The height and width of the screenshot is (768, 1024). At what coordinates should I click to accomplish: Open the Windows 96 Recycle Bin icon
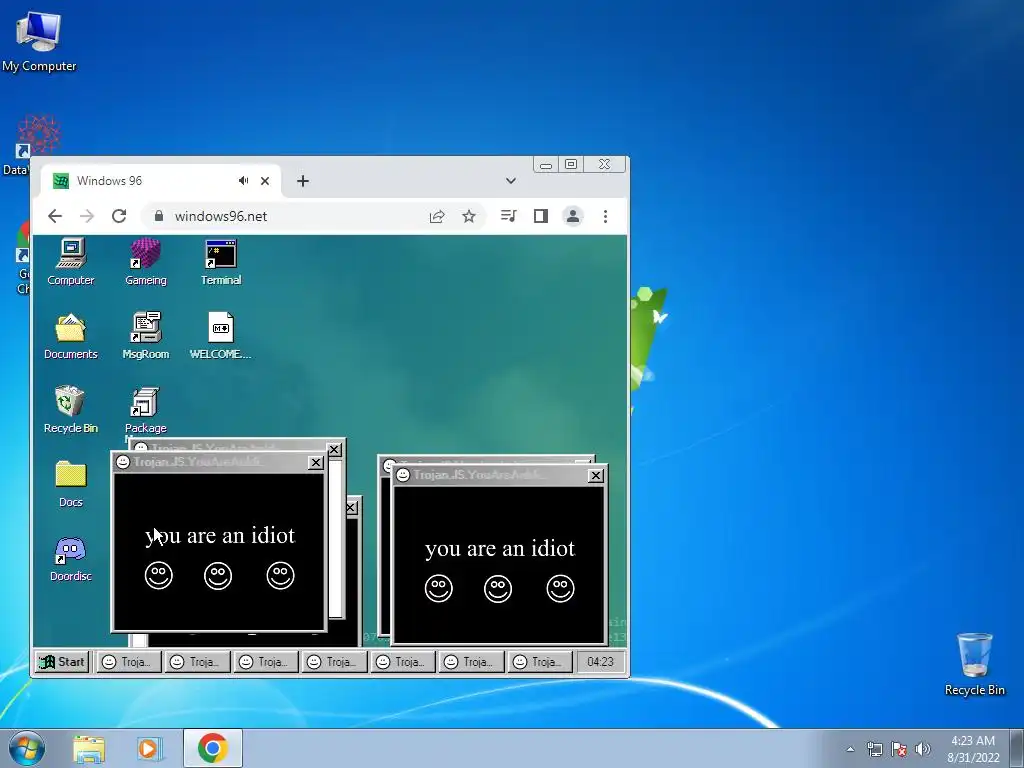pyautogui.click(x=71, y=409)
